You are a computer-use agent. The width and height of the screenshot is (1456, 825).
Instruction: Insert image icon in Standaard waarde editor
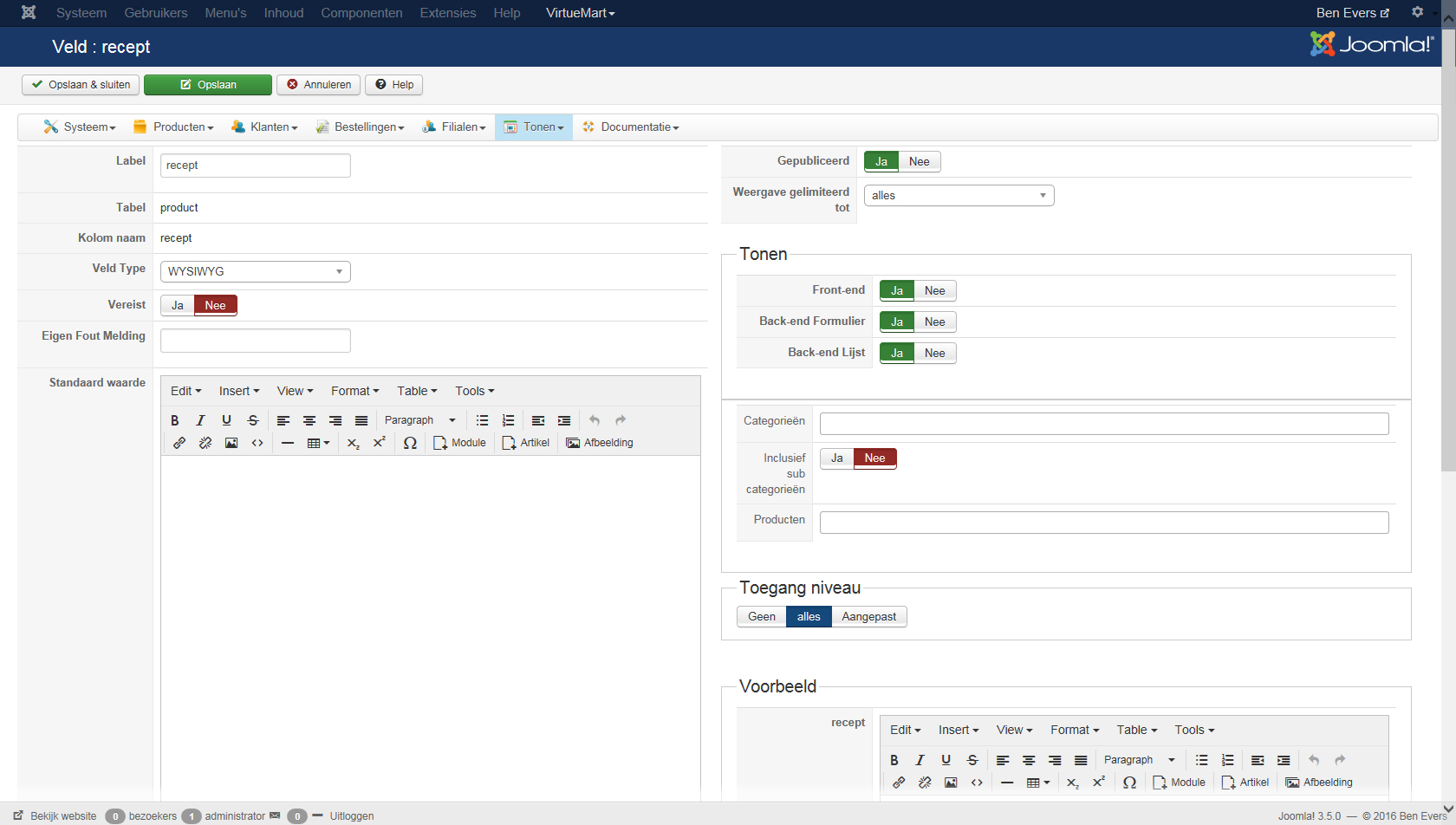231,443
